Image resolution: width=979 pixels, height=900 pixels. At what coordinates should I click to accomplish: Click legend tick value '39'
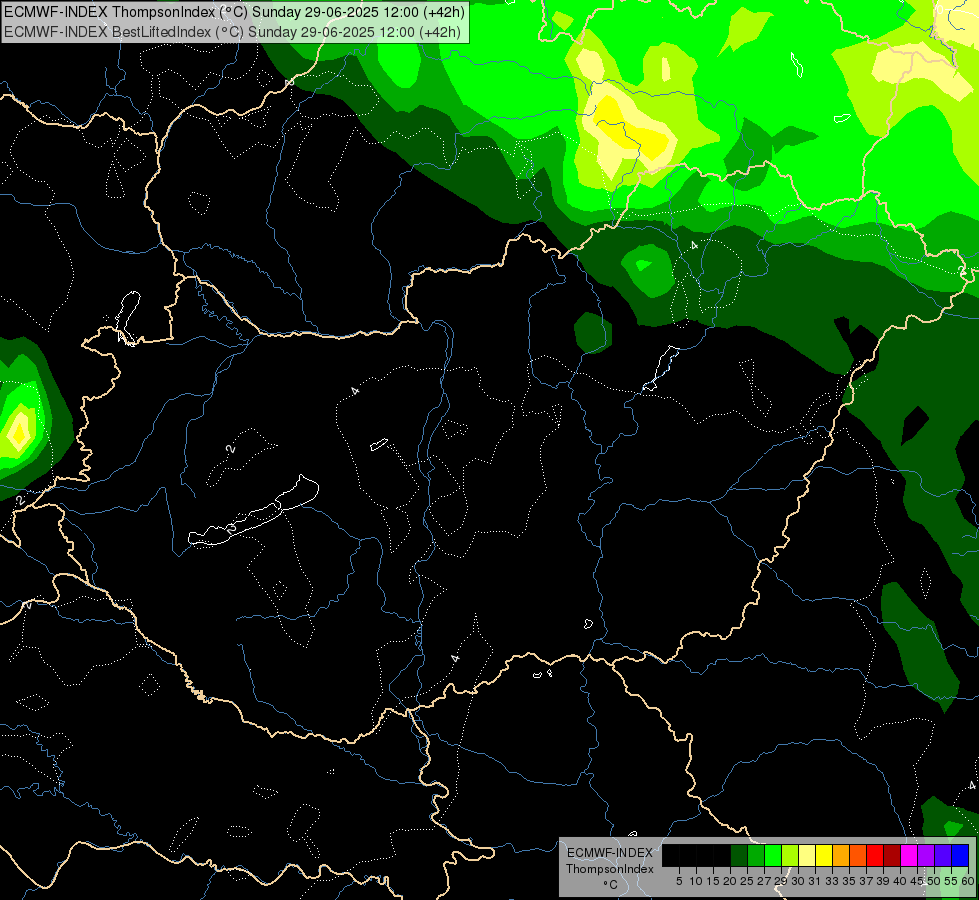(x=883, y=881)
